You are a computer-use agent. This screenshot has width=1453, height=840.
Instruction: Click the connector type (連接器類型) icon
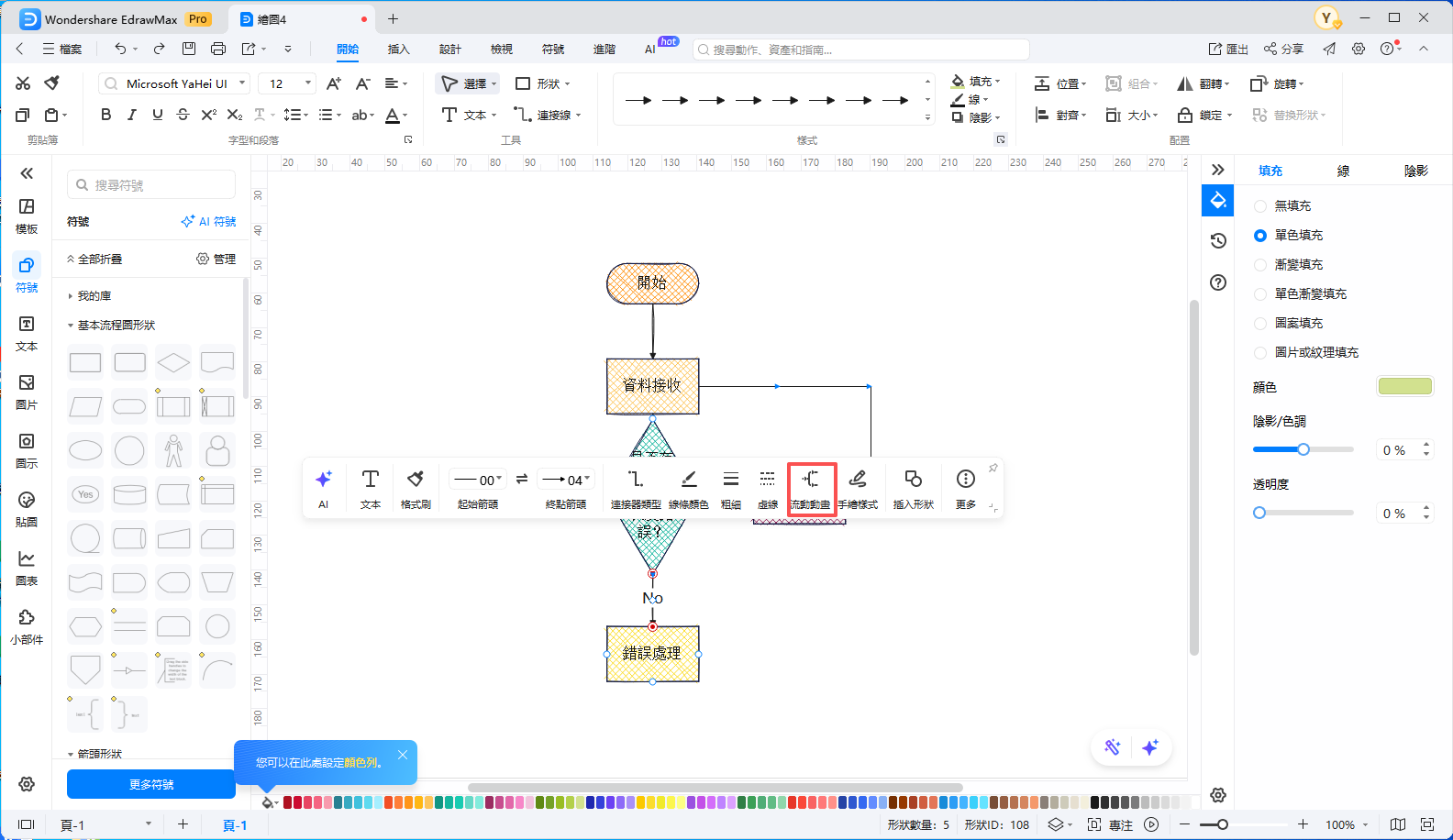635,488
